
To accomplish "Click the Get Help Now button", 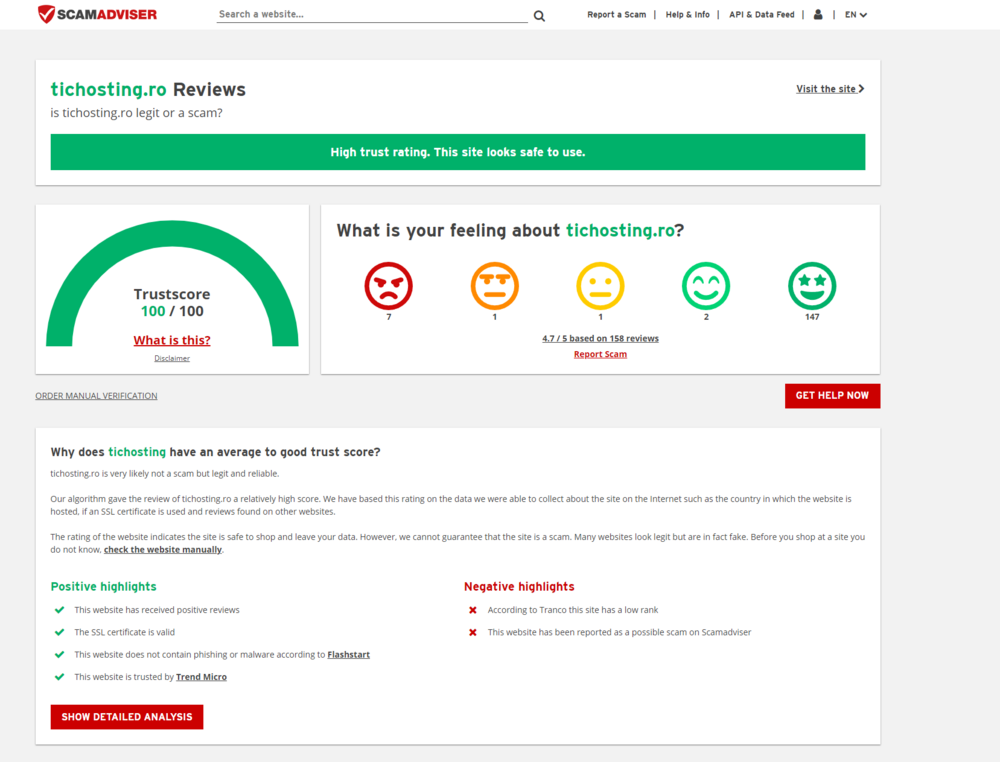I will (832, 396).
